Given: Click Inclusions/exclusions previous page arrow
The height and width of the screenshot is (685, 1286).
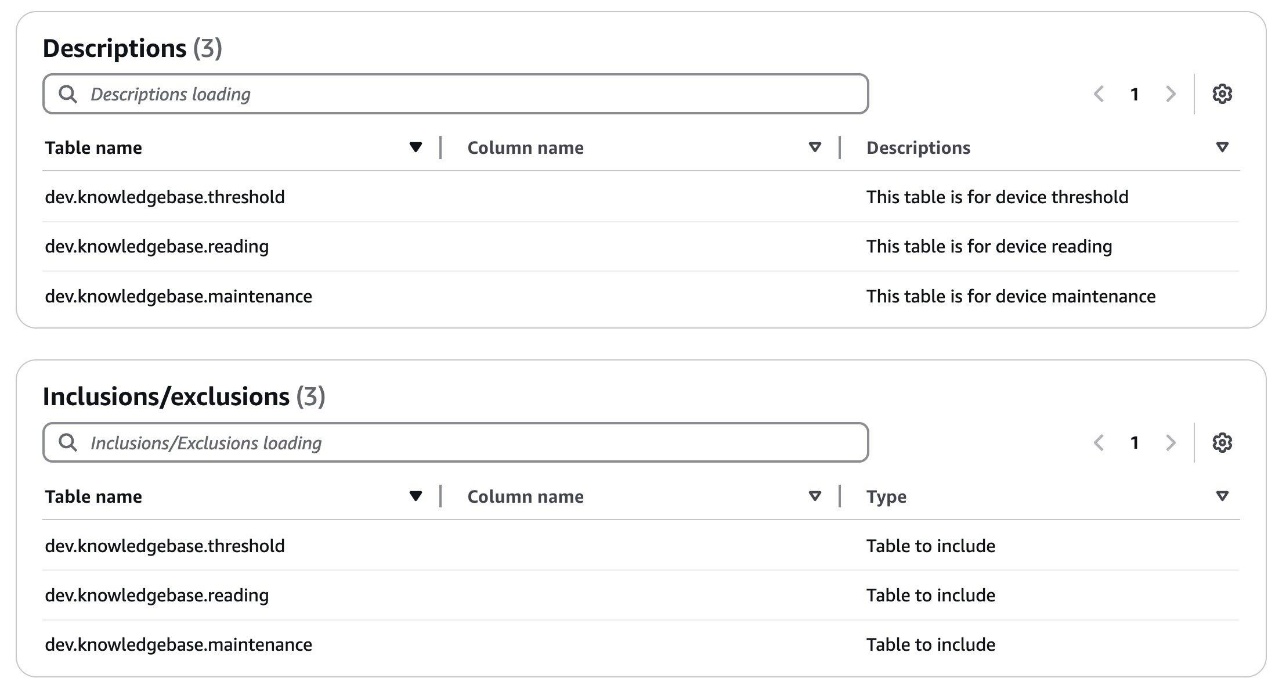Looking at the screenshot, I should (1099, 443).
